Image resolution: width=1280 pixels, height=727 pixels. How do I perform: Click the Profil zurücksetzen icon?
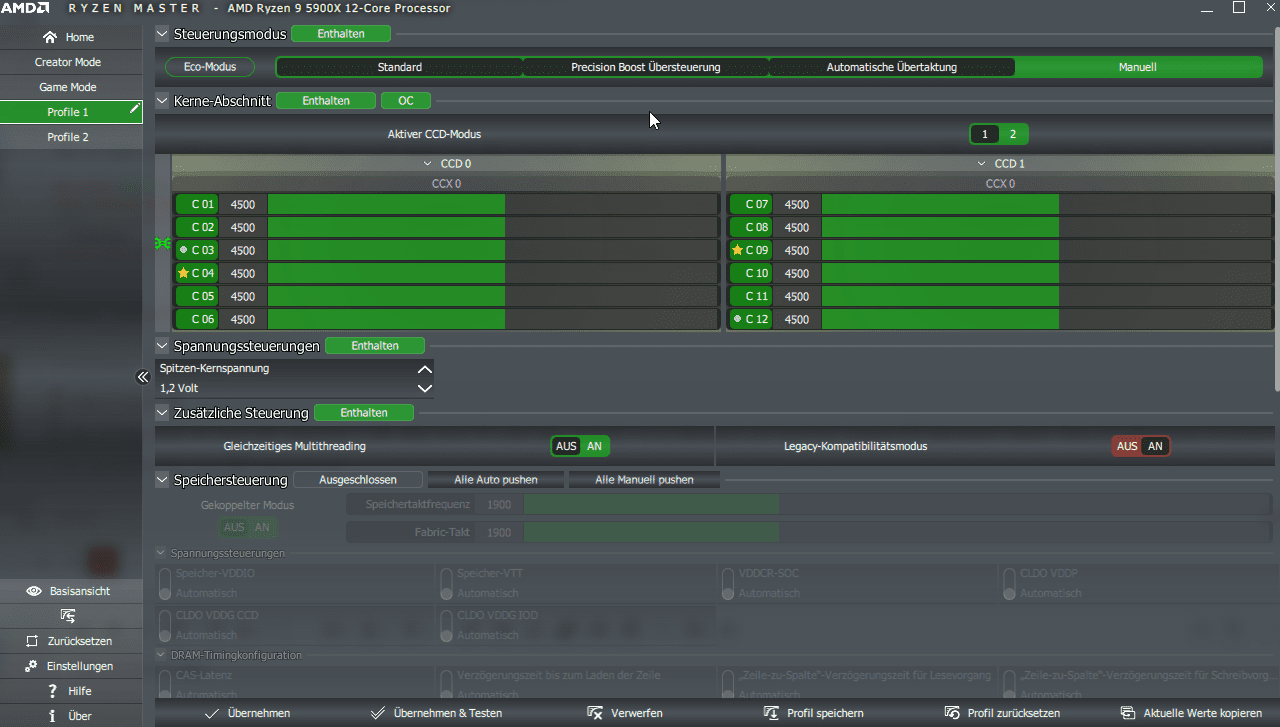click(952, 713)
